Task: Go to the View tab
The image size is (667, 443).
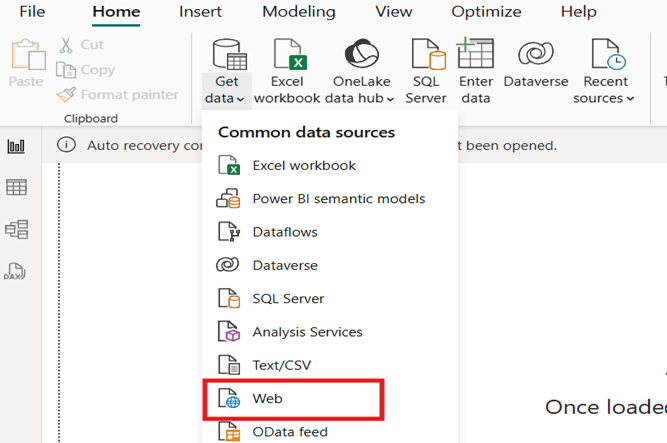Action: (x=393, y=11)
